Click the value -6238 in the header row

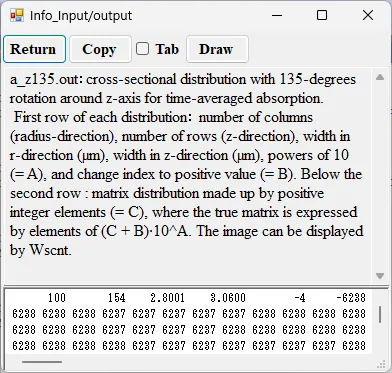(x=351, y=298)
